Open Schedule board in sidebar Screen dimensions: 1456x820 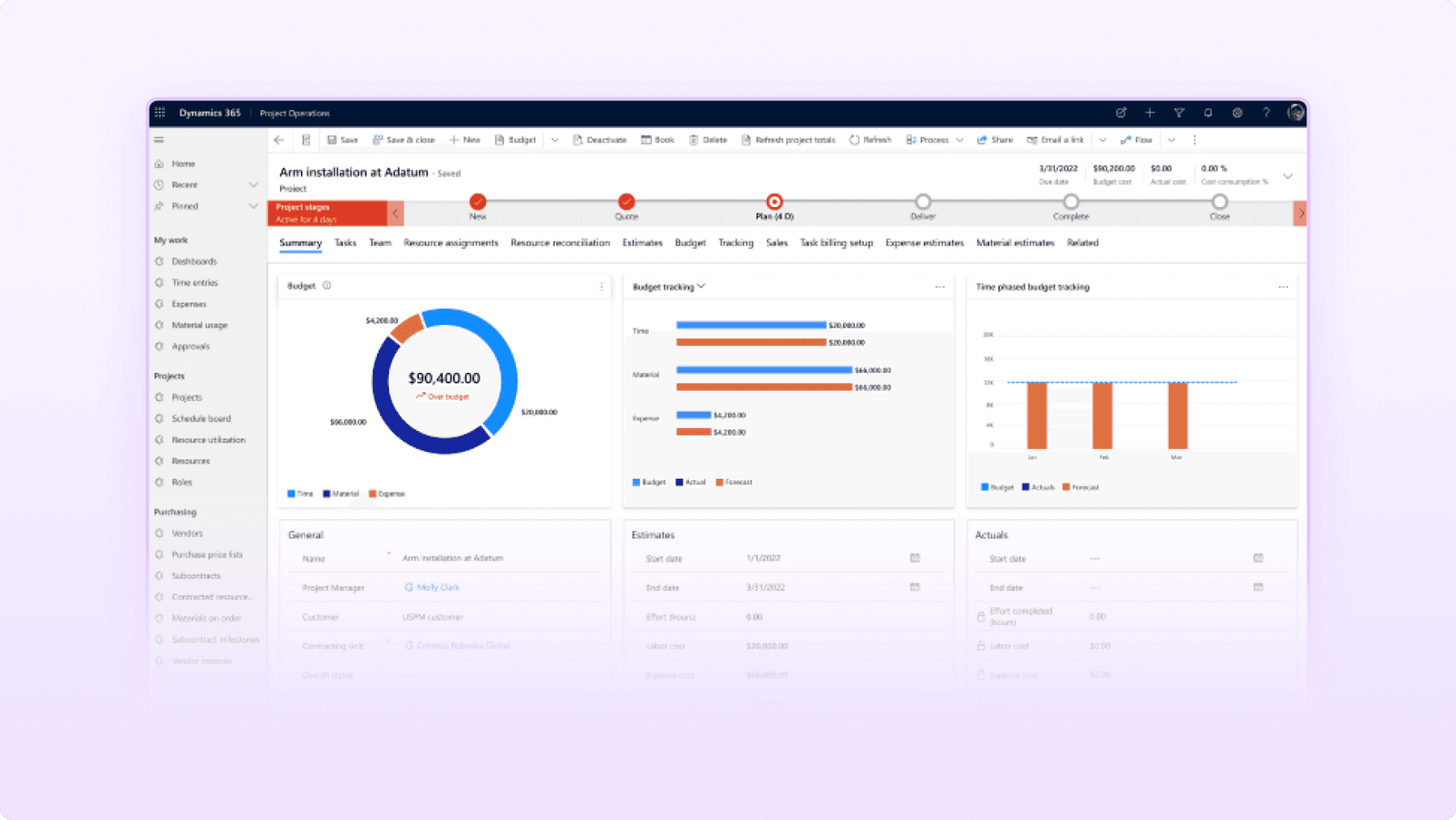point(201,418)
